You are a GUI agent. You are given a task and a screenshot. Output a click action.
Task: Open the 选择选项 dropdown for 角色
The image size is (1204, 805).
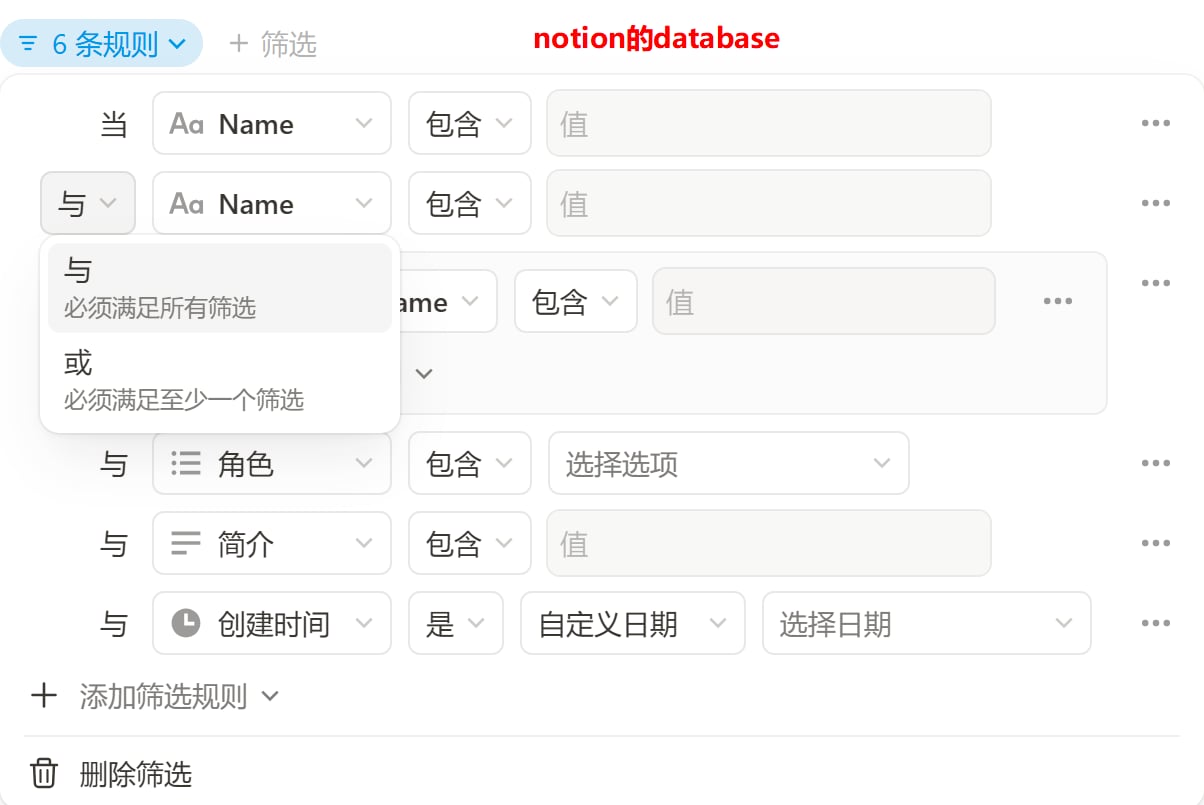728,463
